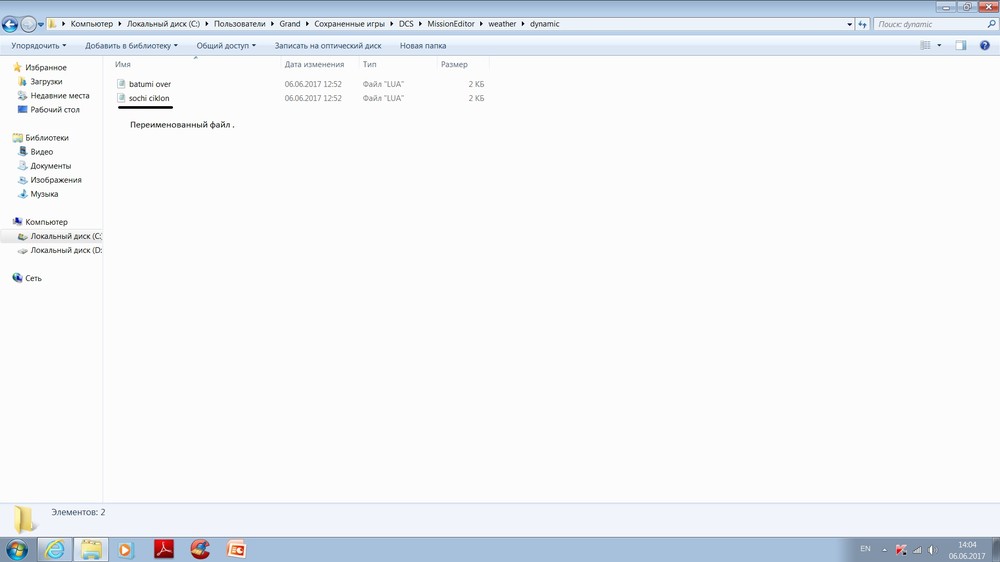
Task: Sort by the Имя column header
Action: click(122, 64)
